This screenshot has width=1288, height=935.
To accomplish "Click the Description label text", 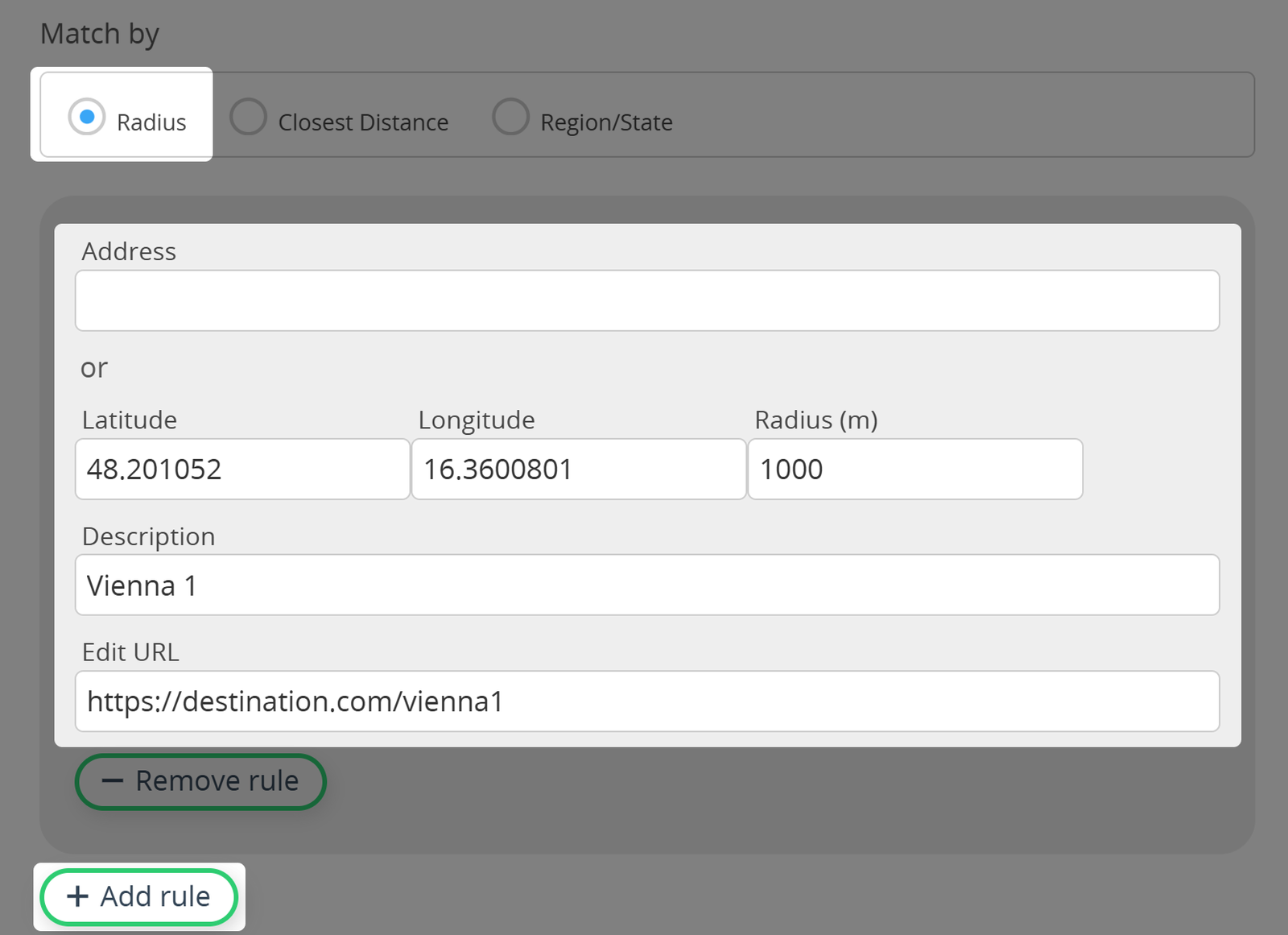I will coord(149,536).
